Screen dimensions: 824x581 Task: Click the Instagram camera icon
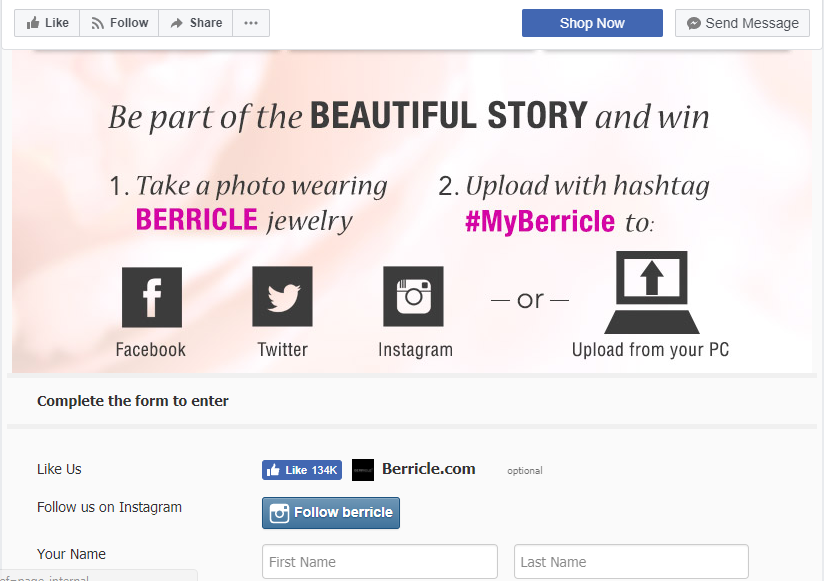pyautogui.click(x=413, y=296)
